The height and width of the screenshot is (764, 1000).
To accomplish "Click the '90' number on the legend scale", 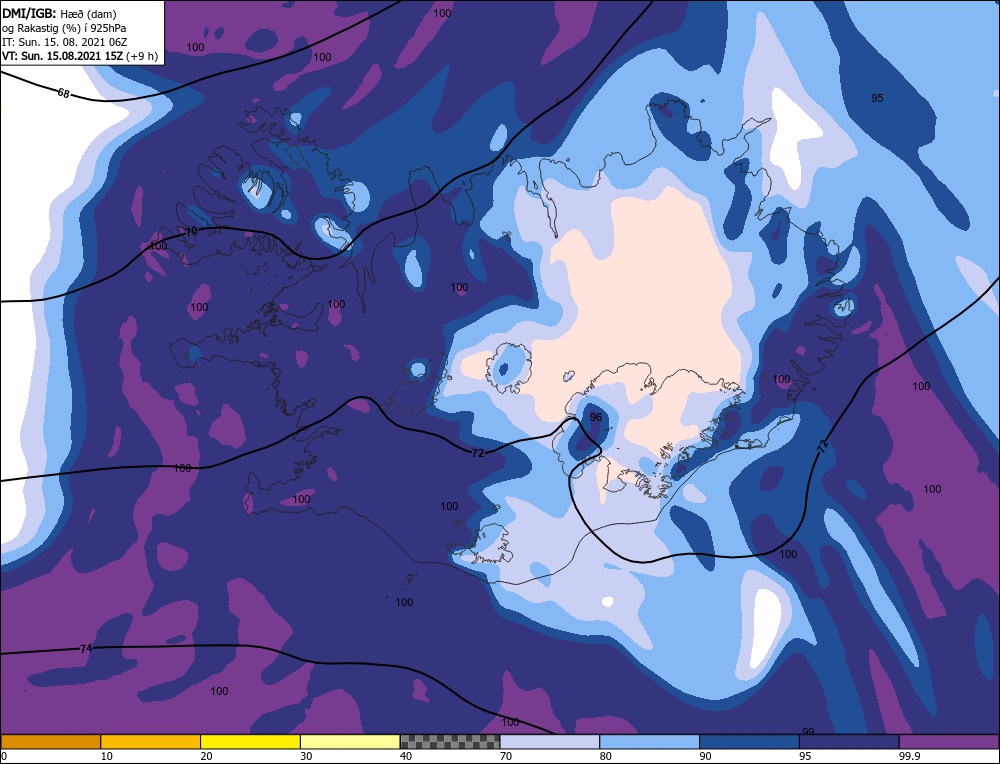I will pos(705,756).
